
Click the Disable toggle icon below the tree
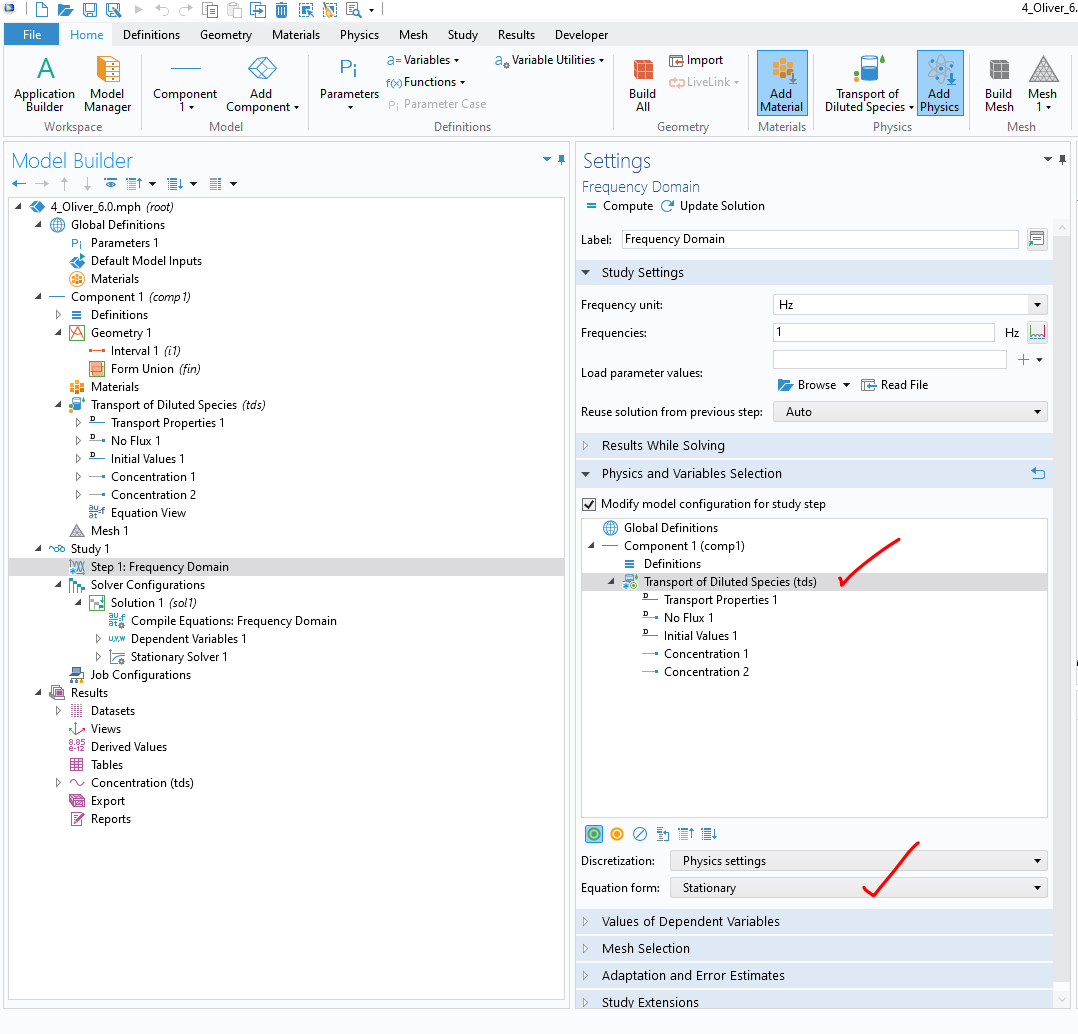pyautogui.click(x=640, y=834)
